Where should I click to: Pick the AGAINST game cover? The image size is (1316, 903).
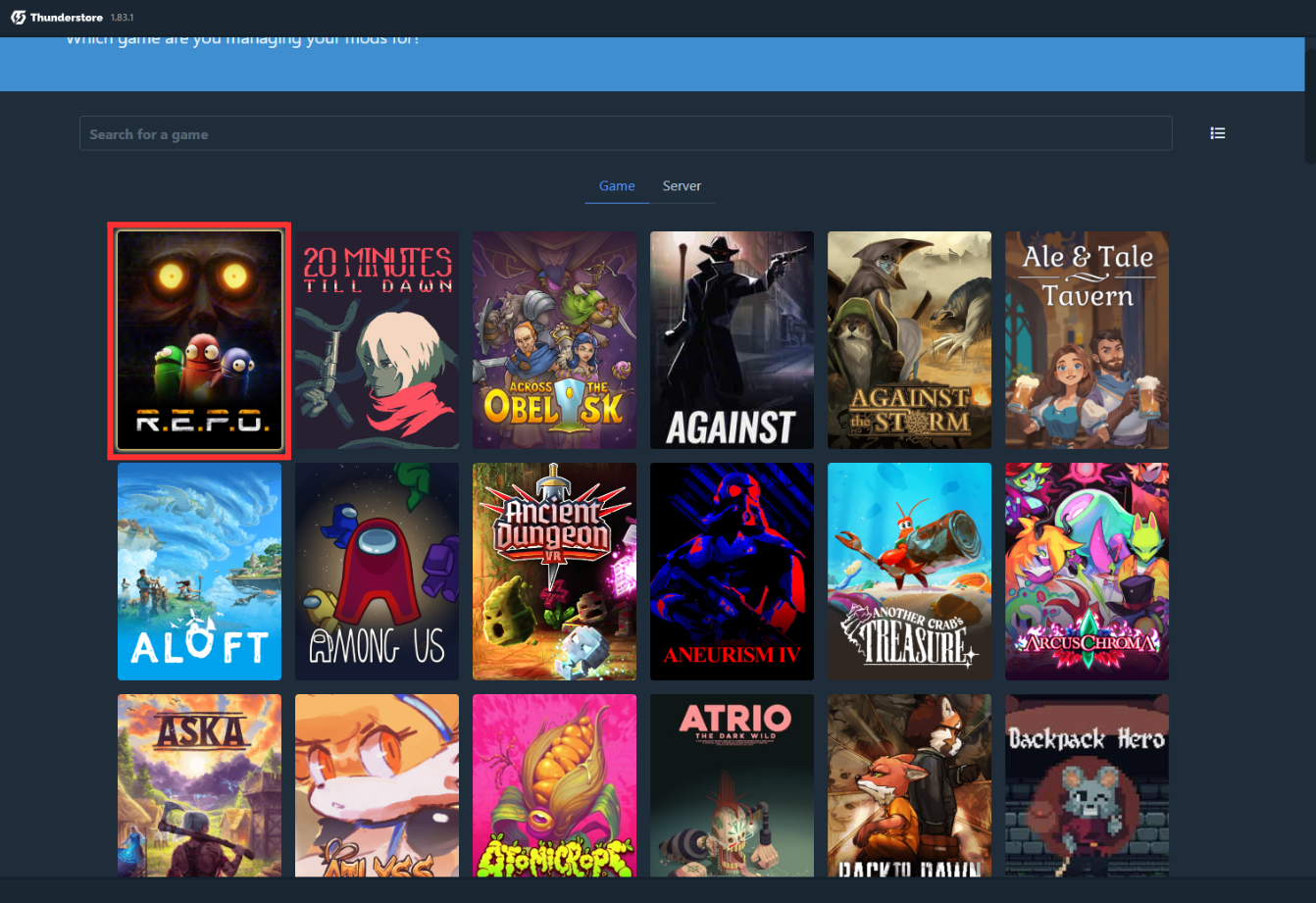732,340
